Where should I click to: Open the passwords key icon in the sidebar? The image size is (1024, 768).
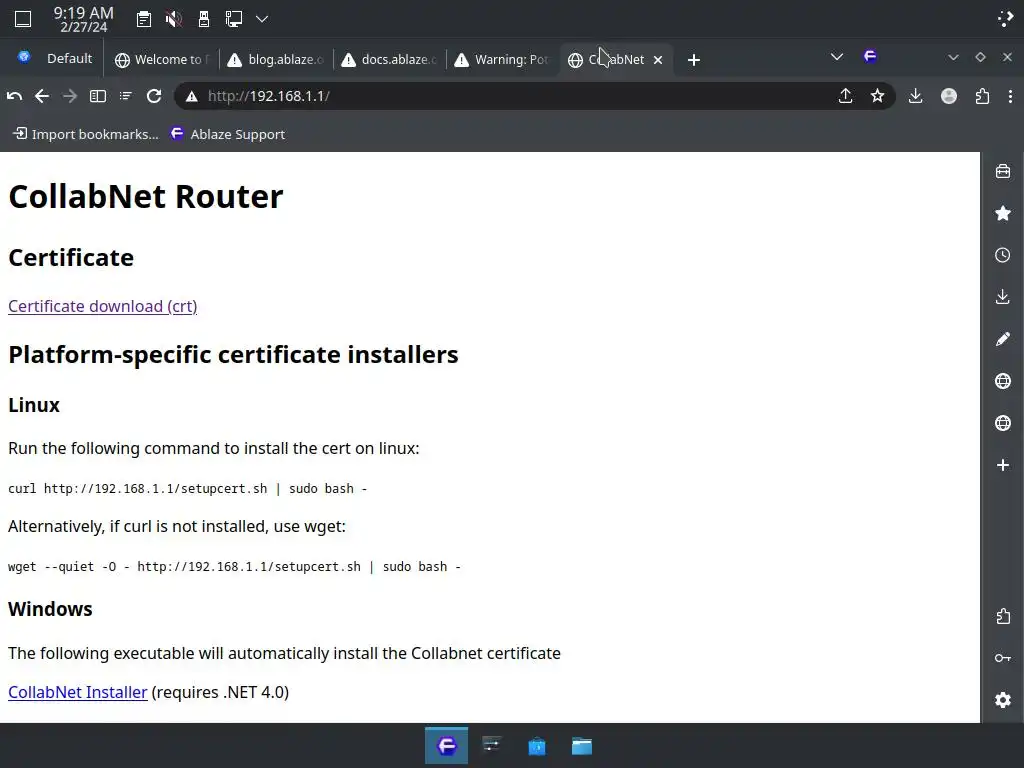[x=1003, y=658]
